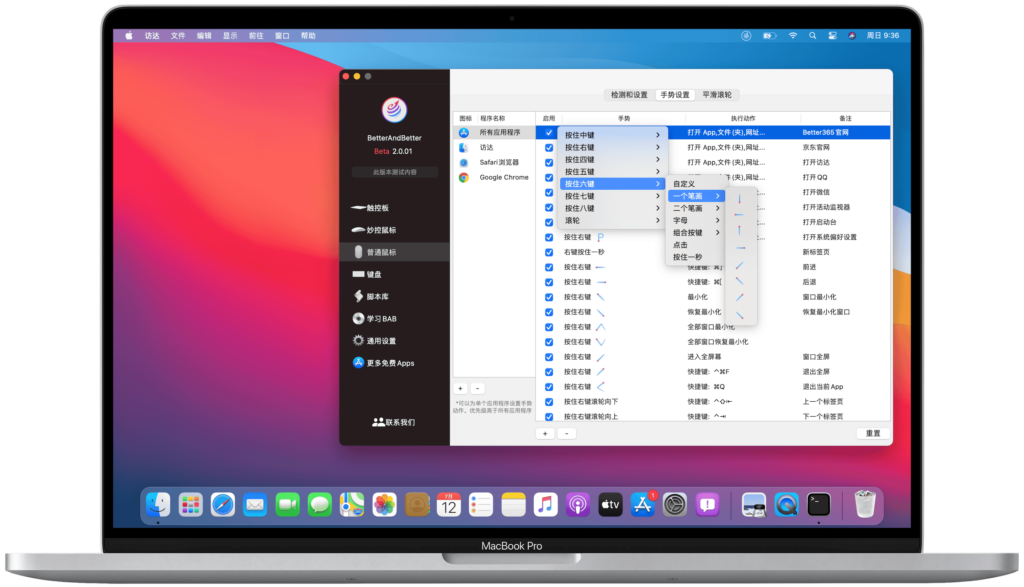The image size is (1024, 587).
Task: Switch to the 平滑滚轮 tab
Action: pyautogui.click(x=718, y=95)
